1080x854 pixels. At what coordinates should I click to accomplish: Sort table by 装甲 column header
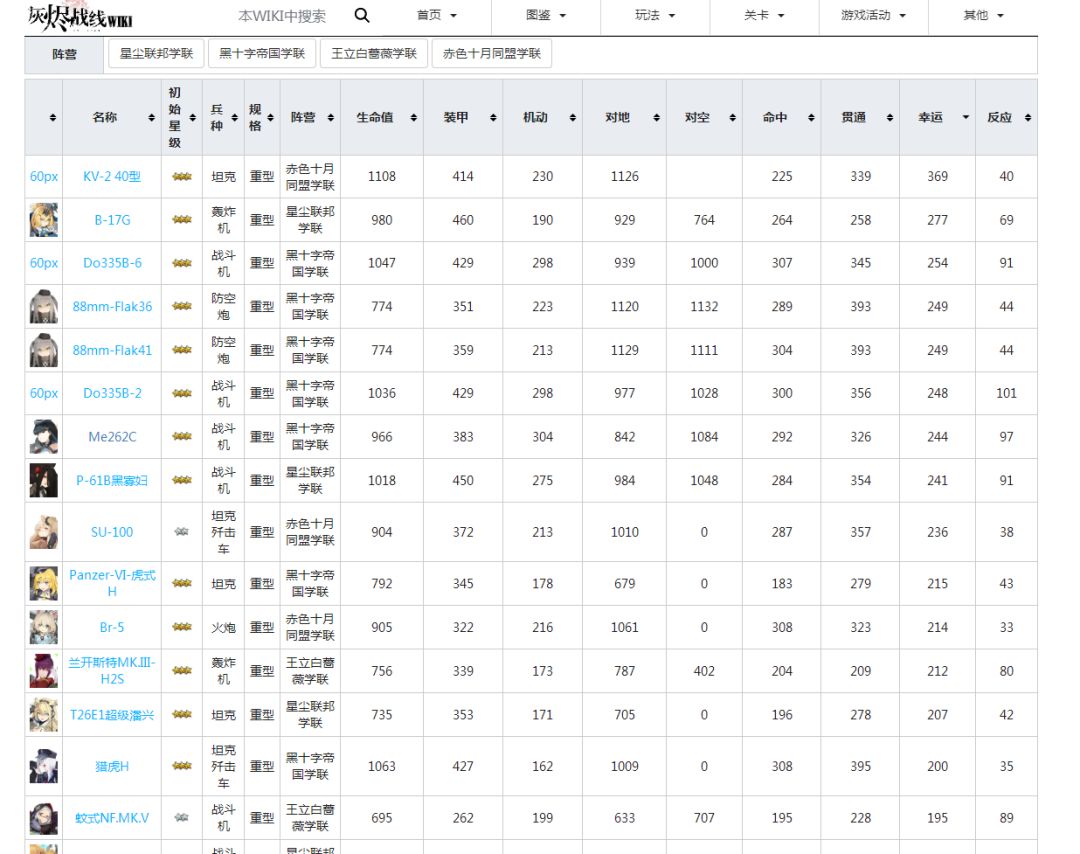(x=463, y=118)
